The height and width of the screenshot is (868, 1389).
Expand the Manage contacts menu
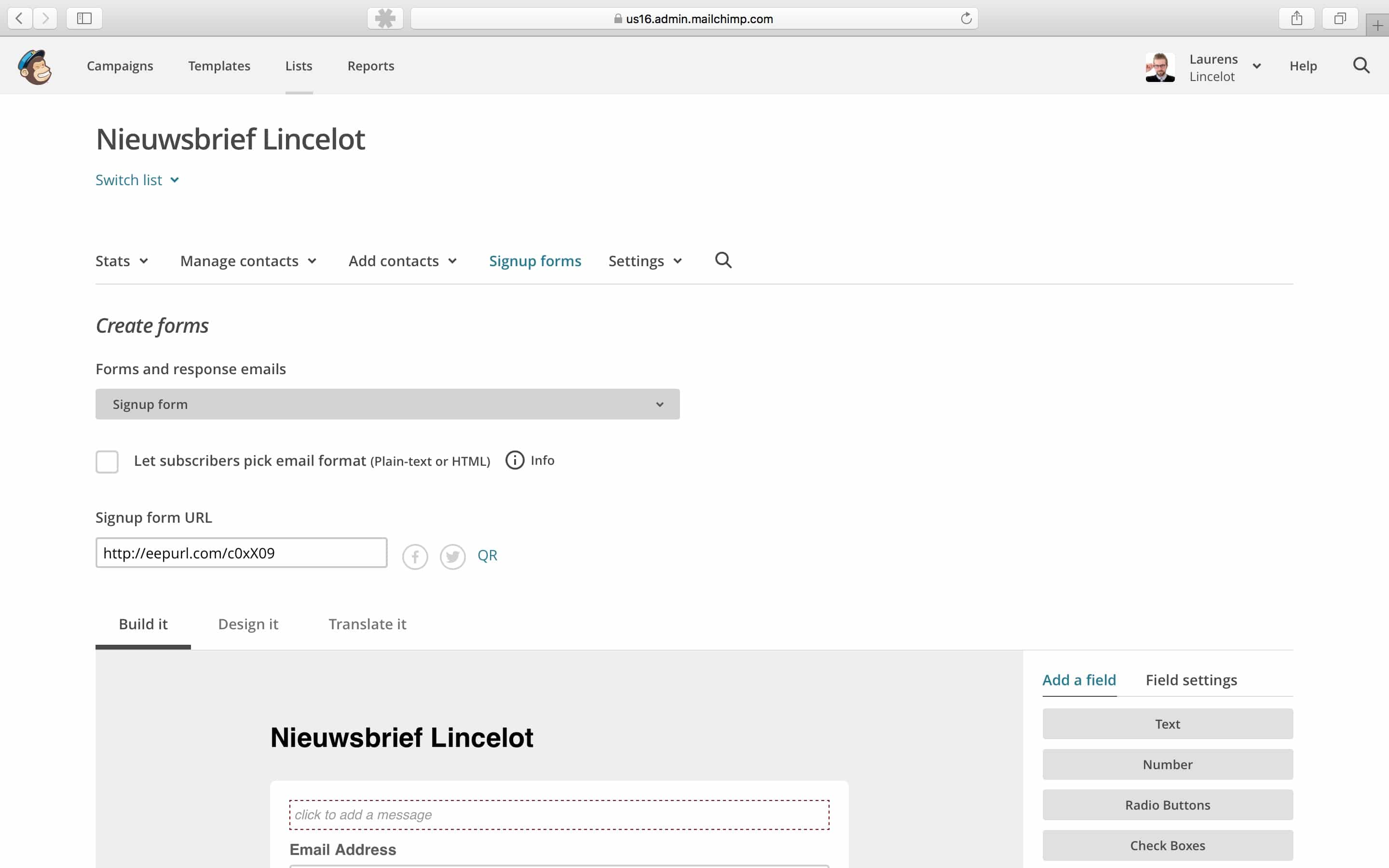248,261
